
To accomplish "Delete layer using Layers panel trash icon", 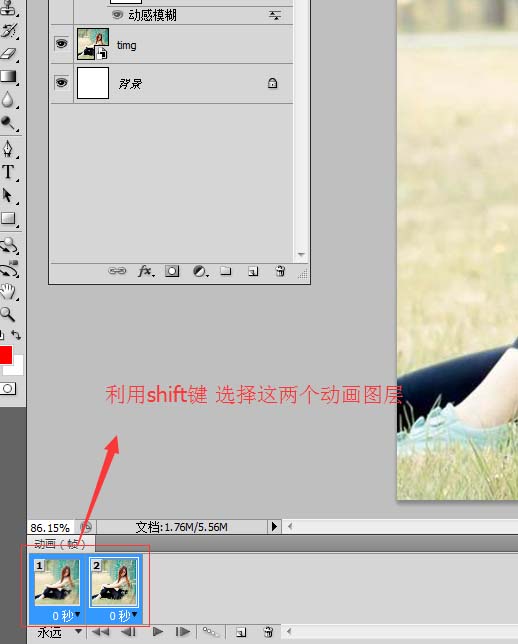I will pyautogui.click(x=280, y=271).
